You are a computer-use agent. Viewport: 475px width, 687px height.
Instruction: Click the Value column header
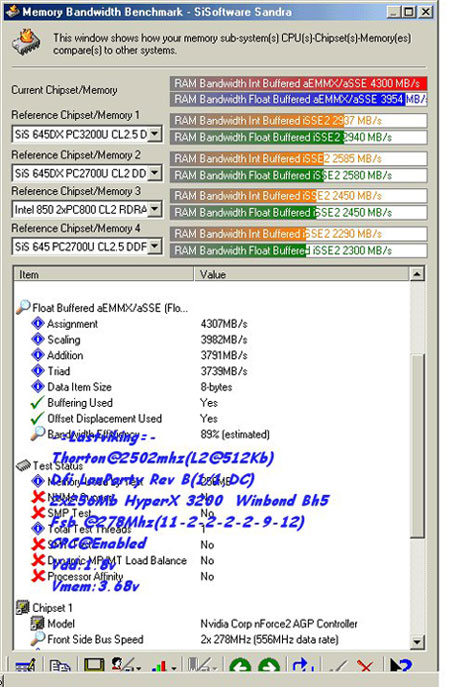301,274
